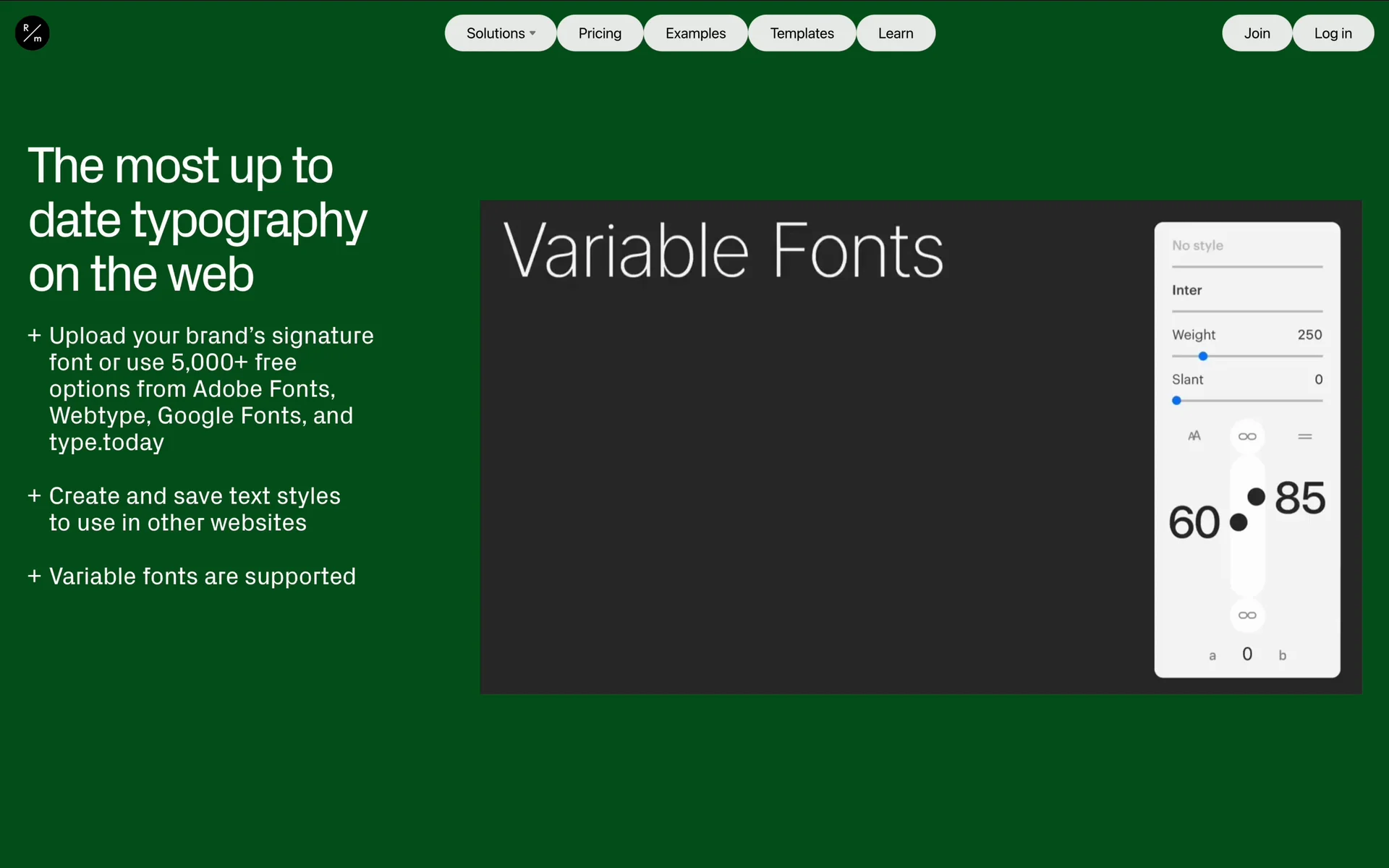Toggle the bottom link infinity icon

coord(1247,616)
